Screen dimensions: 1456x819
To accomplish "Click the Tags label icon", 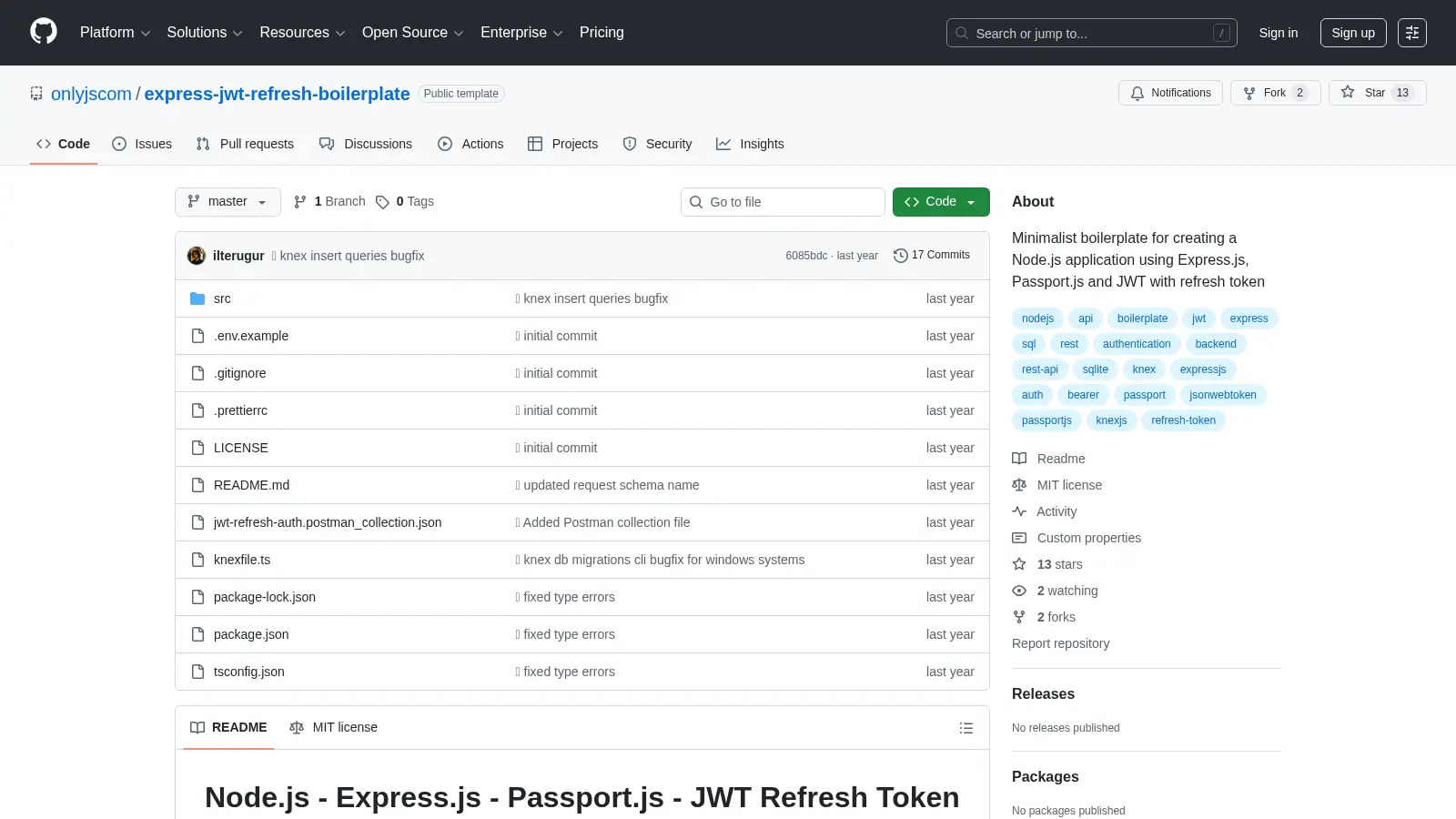I will point(382,202).
